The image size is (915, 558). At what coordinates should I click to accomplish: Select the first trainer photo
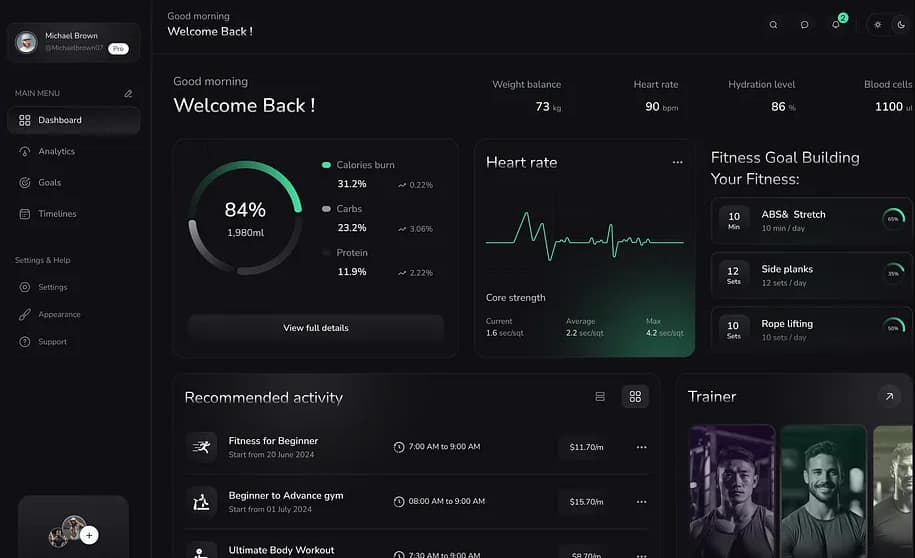click(x=732, y=490)
